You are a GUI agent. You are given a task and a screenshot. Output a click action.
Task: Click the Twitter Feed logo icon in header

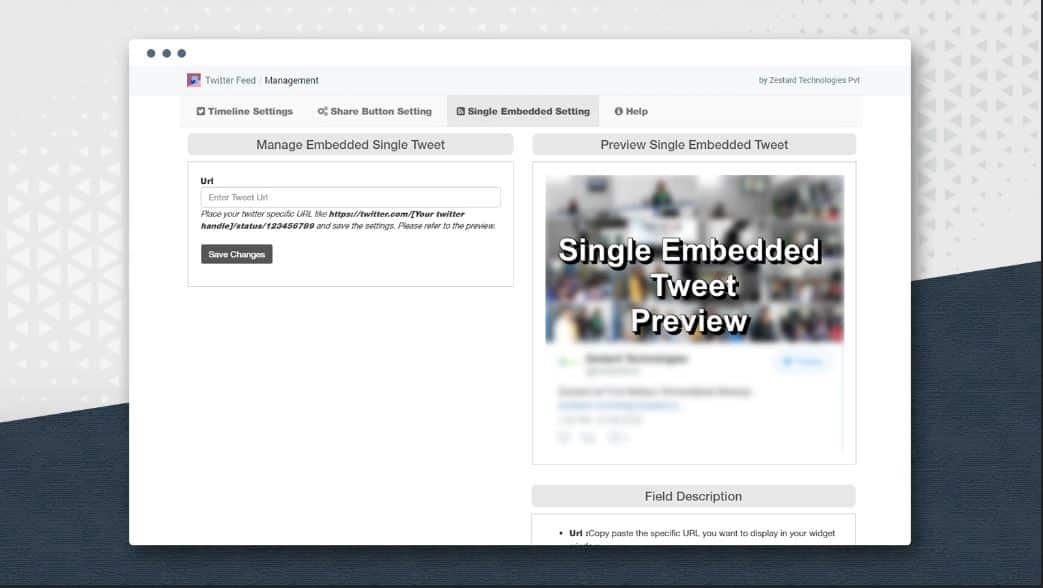coord(195,80)
